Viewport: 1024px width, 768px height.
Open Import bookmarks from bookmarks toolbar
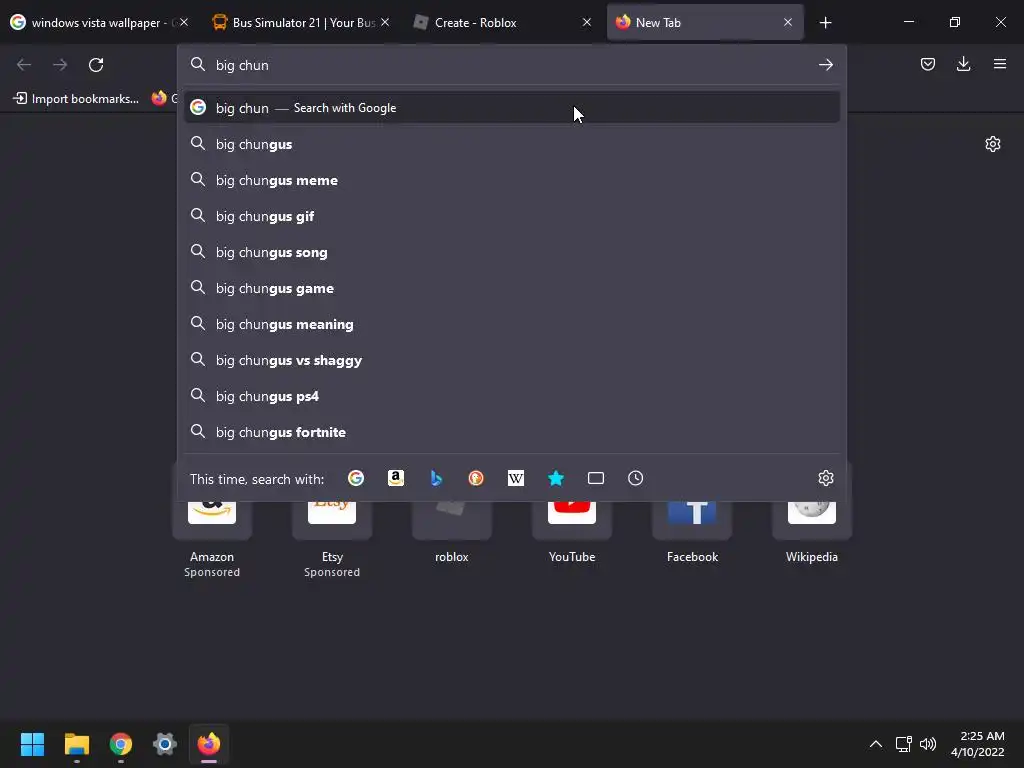coord(76,99)
